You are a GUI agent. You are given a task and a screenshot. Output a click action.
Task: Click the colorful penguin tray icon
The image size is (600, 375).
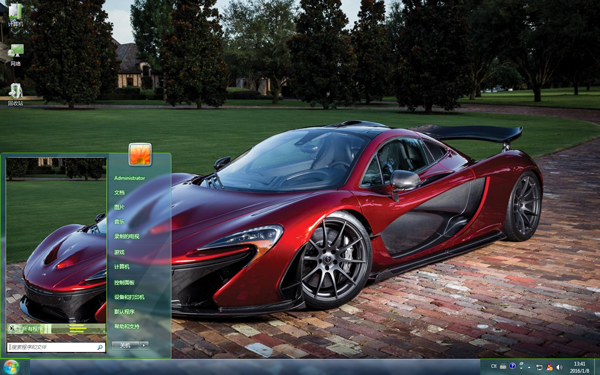tap(549, 367)
